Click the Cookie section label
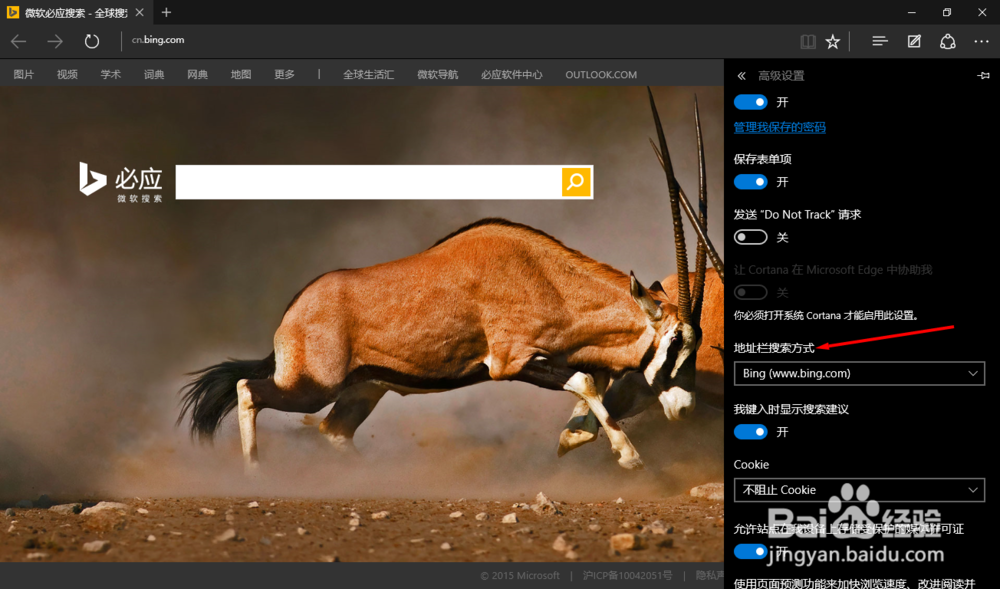Viewport: 1000px width, 589px height. 751,465
